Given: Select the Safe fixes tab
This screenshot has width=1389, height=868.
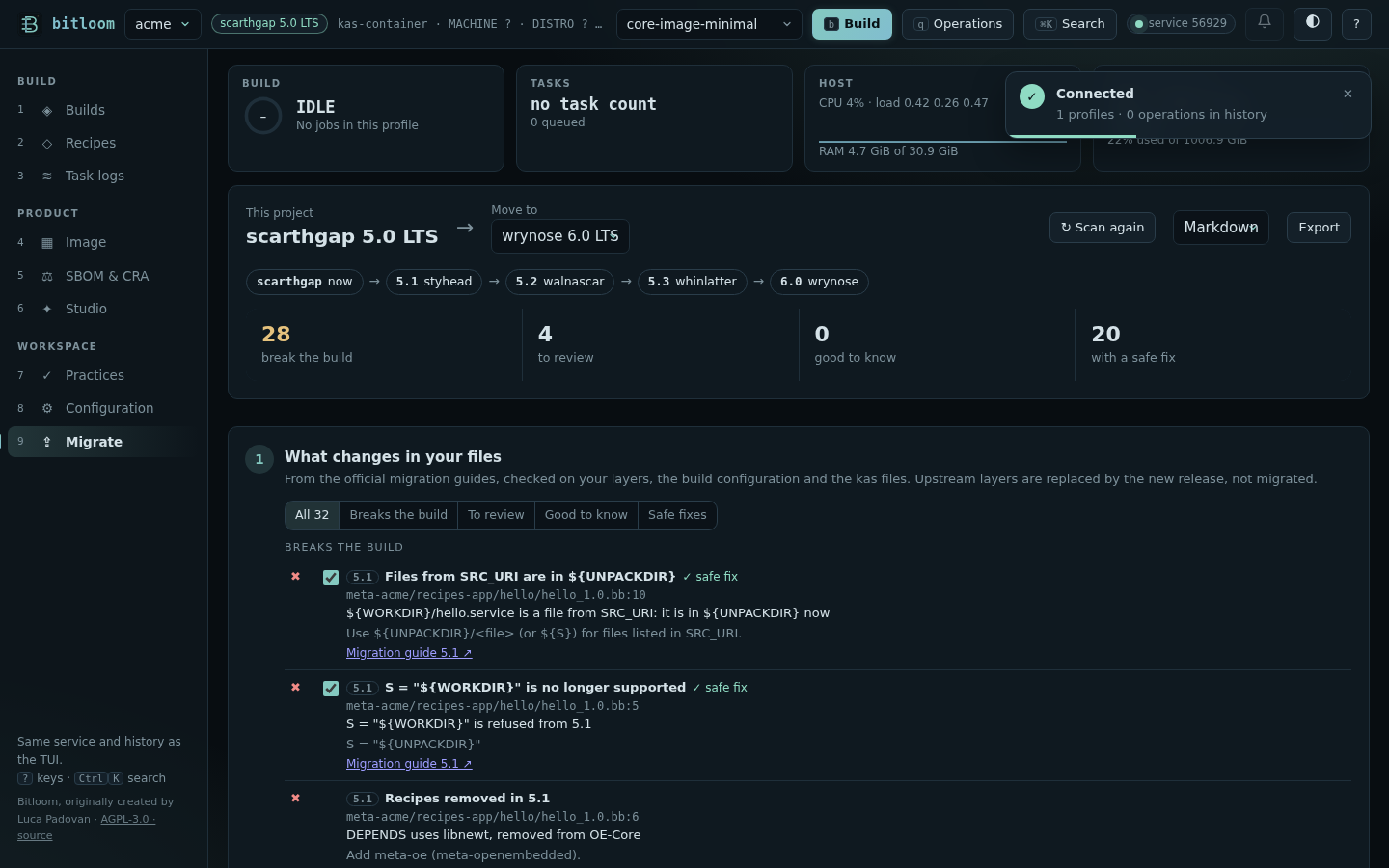Looking at the screenshot, I should pyautogui.click(x=677, y=515).
